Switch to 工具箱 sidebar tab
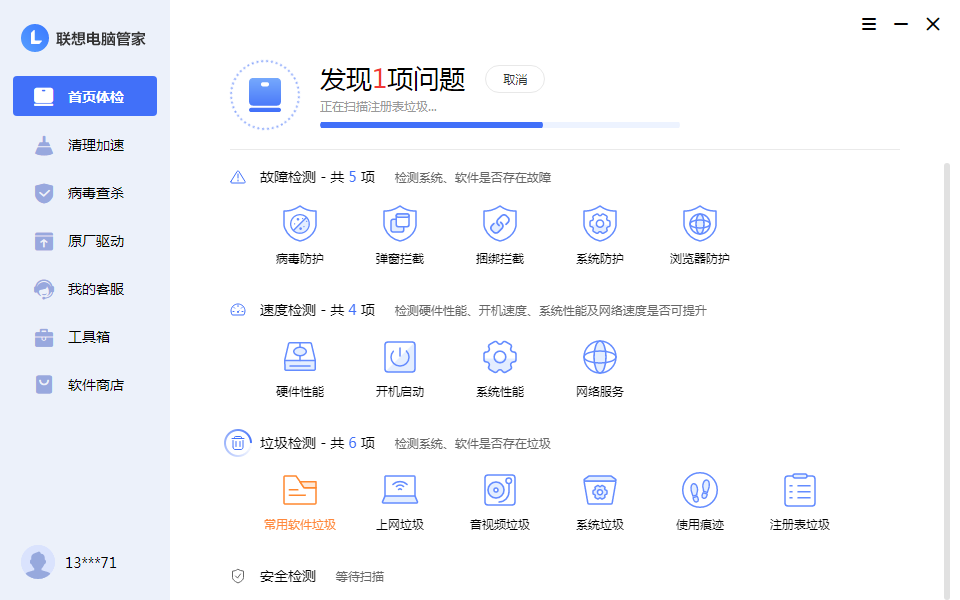The width and height of the screenshot is (960, 600). point(85,337)
